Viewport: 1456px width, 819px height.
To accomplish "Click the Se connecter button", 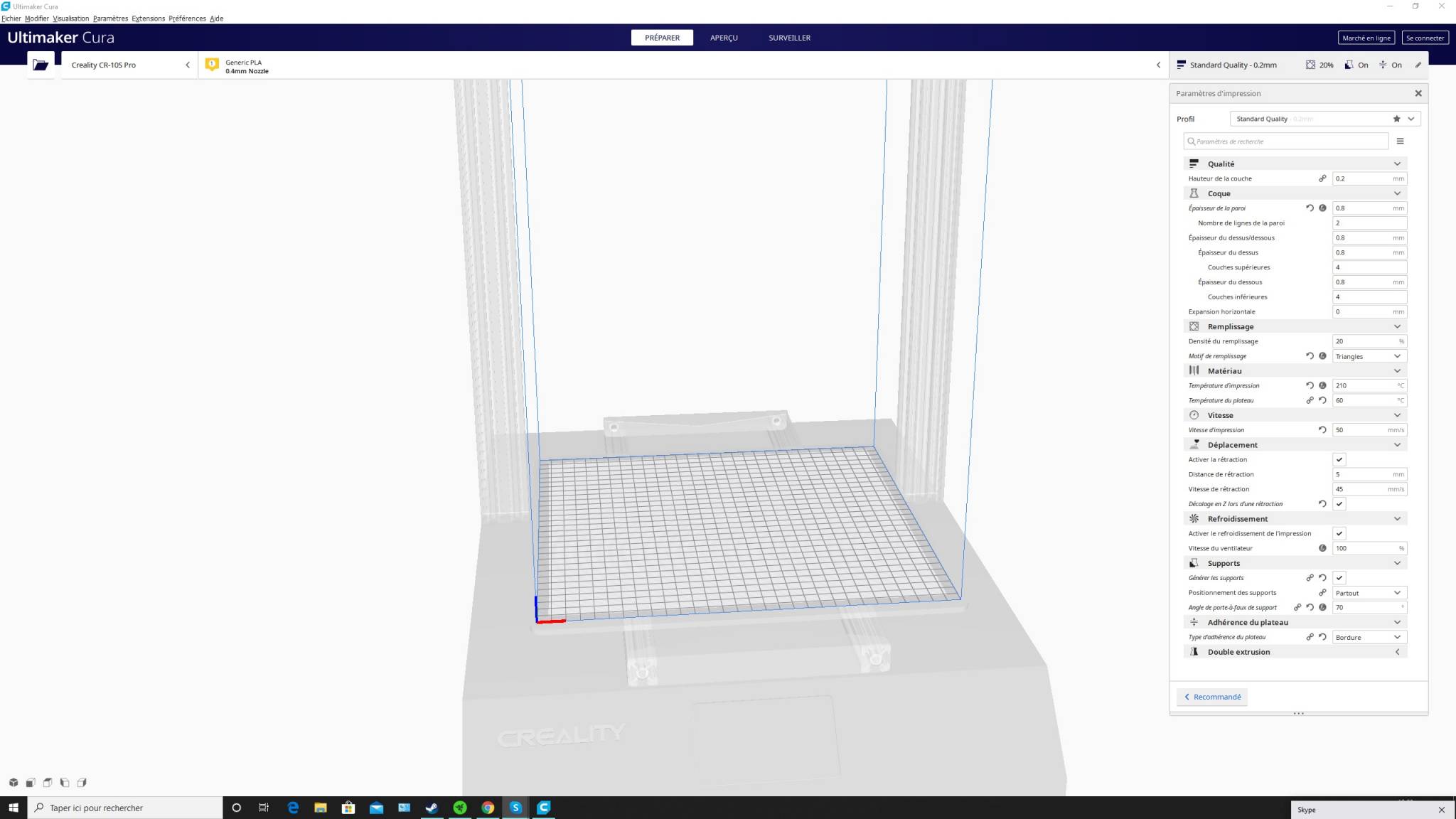I will 1425,38.
